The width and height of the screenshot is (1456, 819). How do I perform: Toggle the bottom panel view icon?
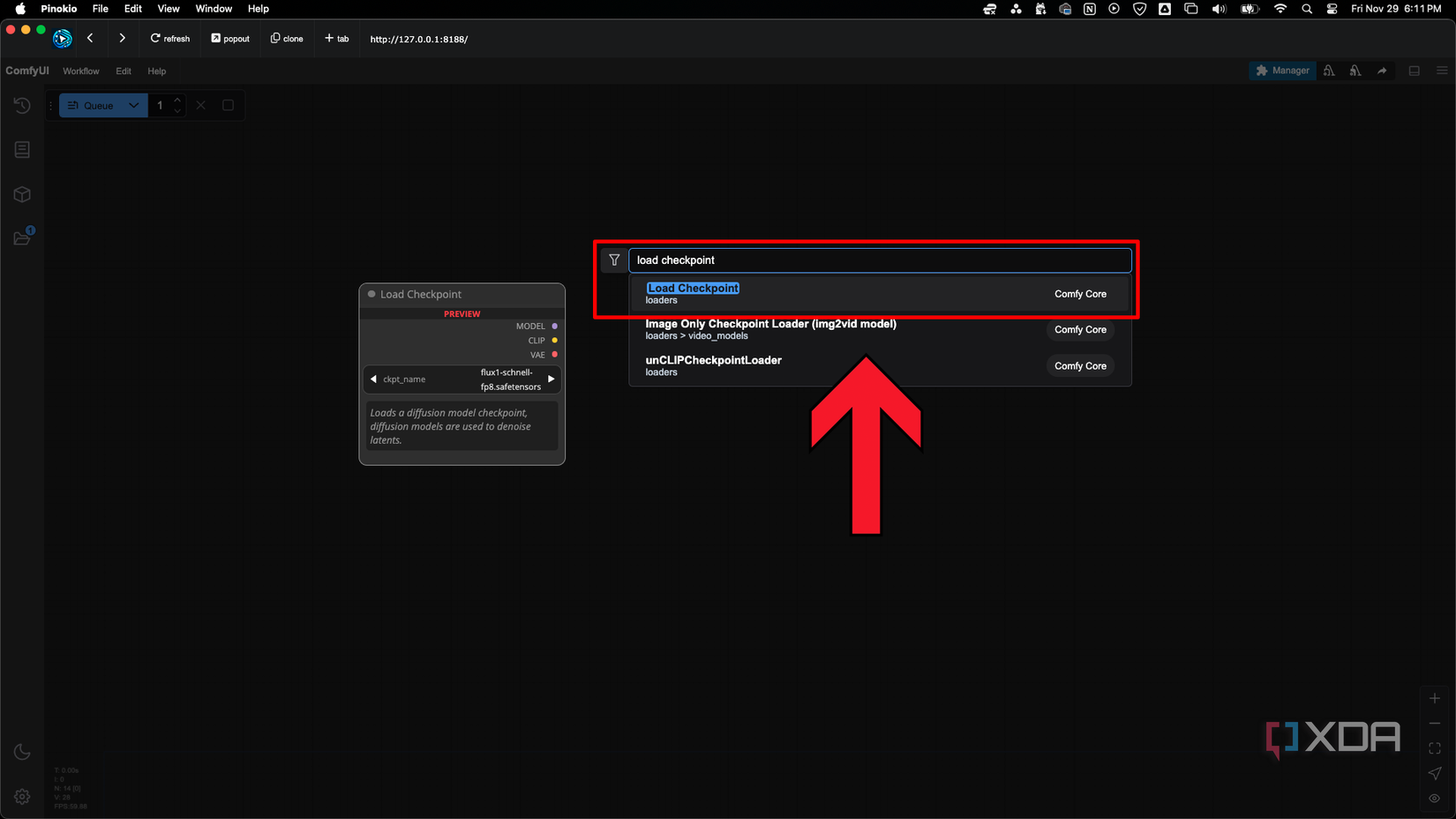point(1415,71)
